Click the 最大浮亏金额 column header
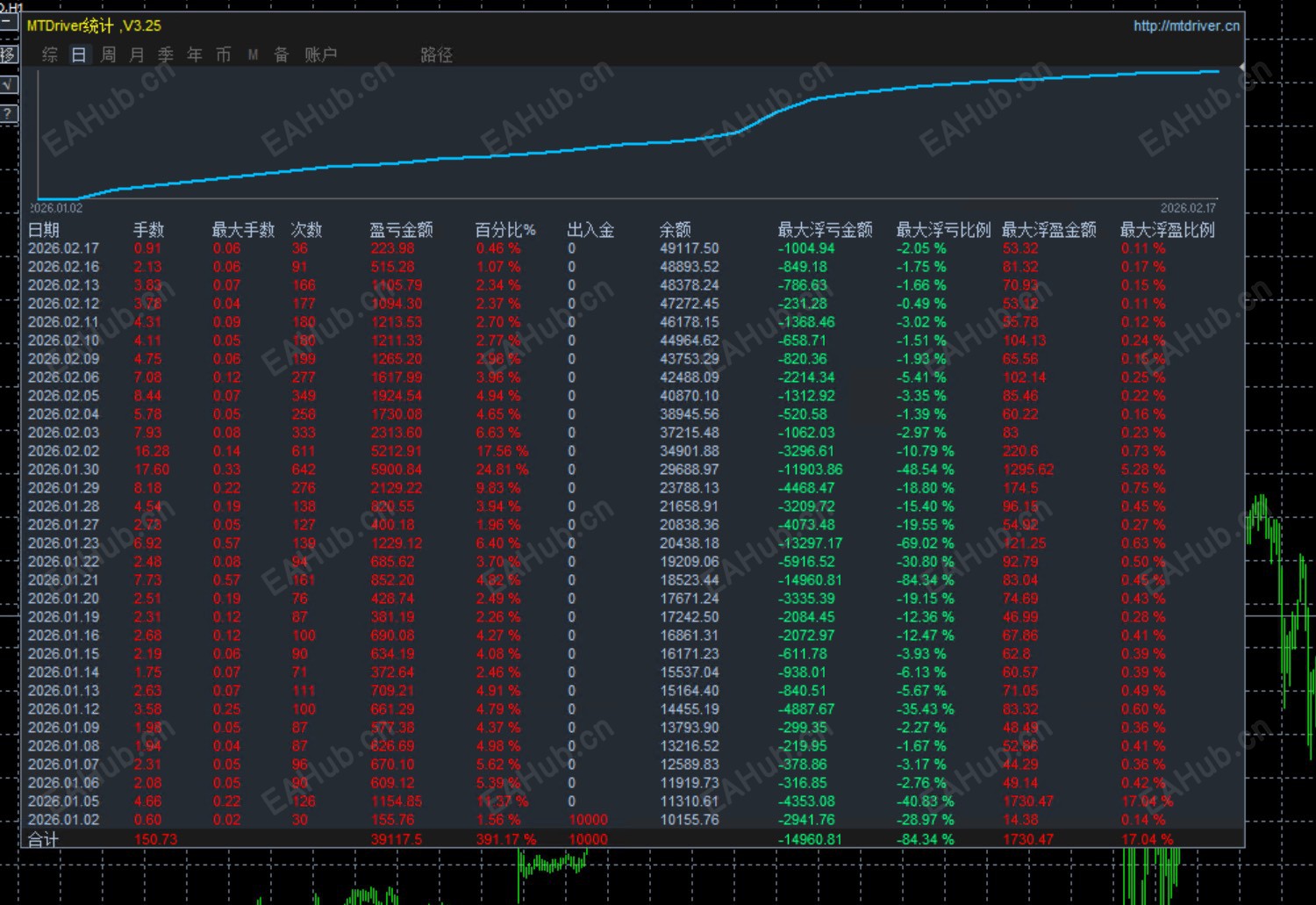 point(826,230)
